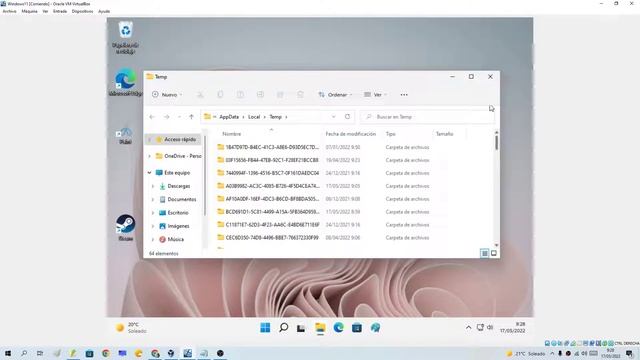
Task: Select the Microsoft Edge desktop shortcut
Action: [x=126, y=83]
